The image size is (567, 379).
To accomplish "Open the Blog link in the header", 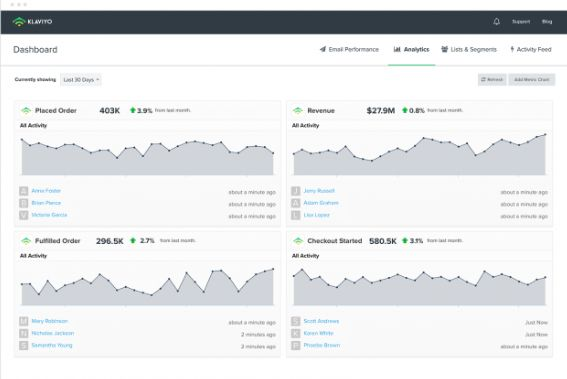I will tap(547, 22).
